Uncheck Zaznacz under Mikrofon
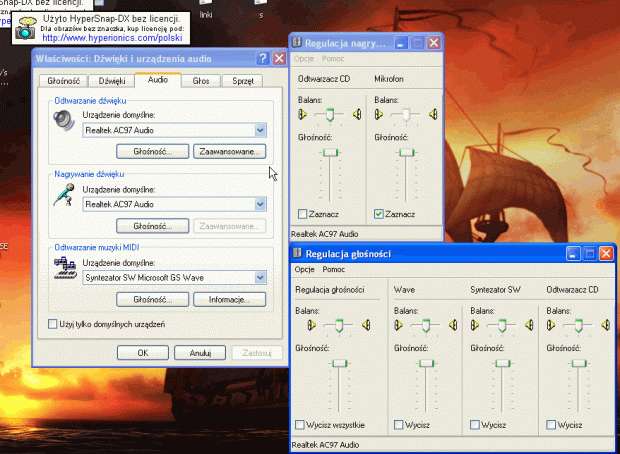620x454 pixels. 379,214
